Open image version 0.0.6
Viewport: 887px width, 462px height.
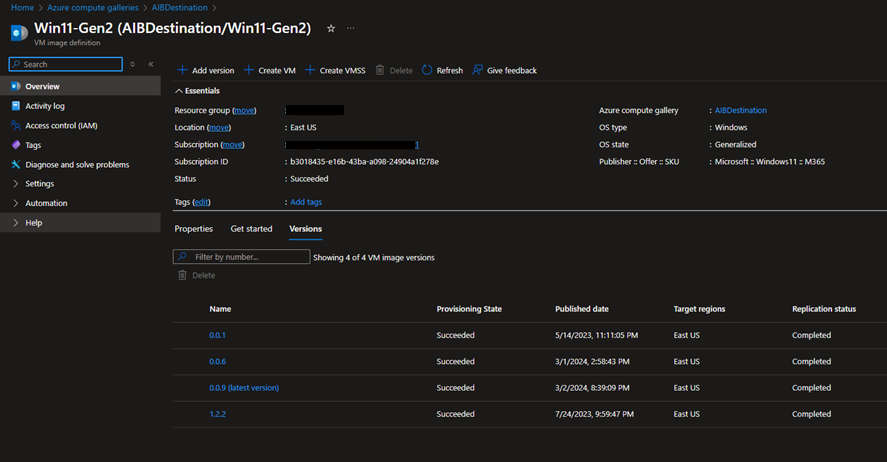217,361
